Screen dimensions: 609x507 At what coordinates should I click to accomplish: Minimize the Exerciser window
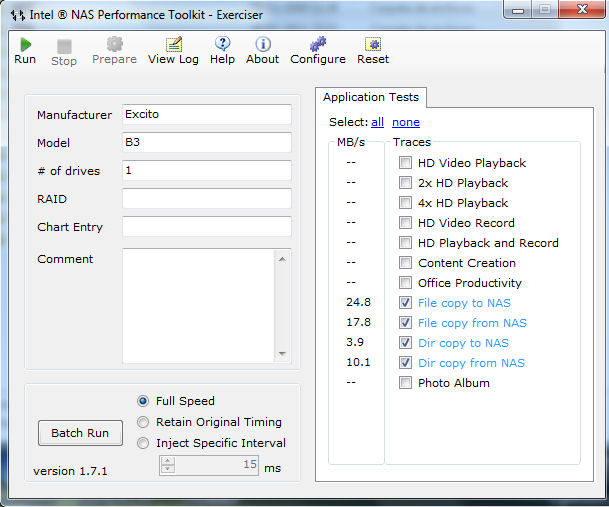(x=519, y=9)
